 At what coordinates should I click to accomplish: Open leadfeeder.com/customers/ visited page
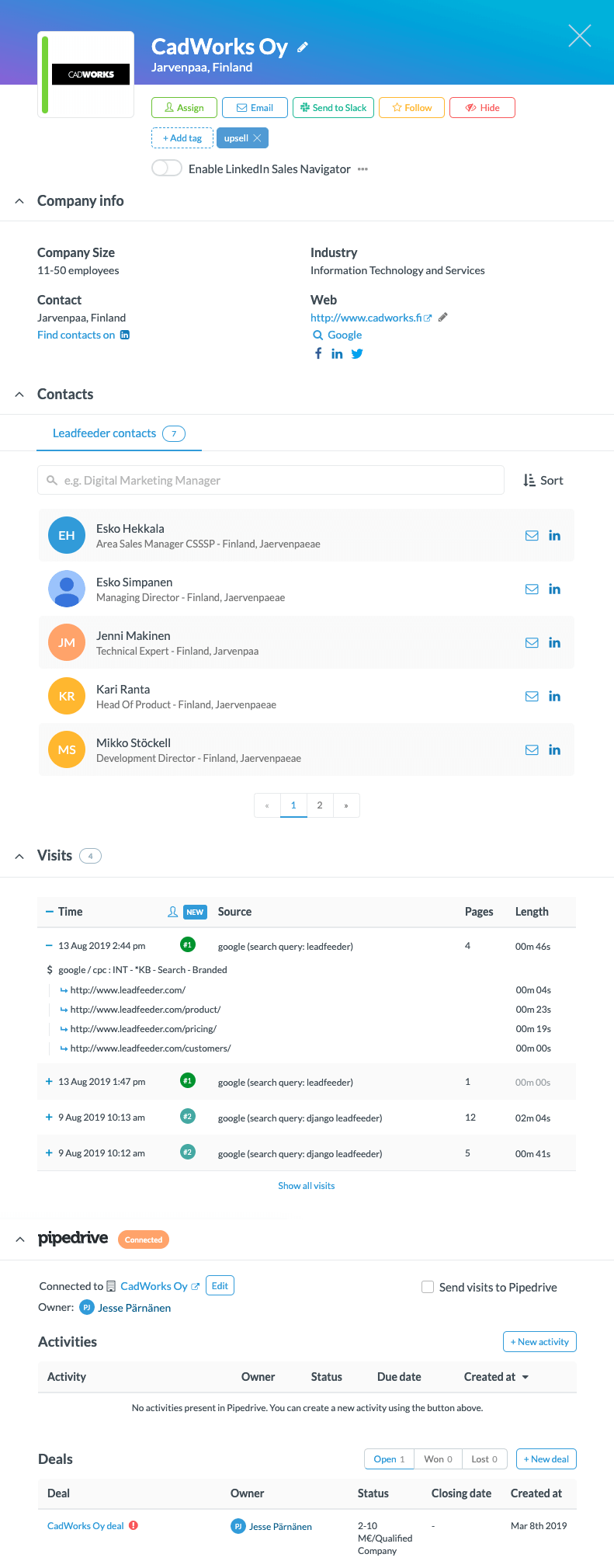(150, 1048)
